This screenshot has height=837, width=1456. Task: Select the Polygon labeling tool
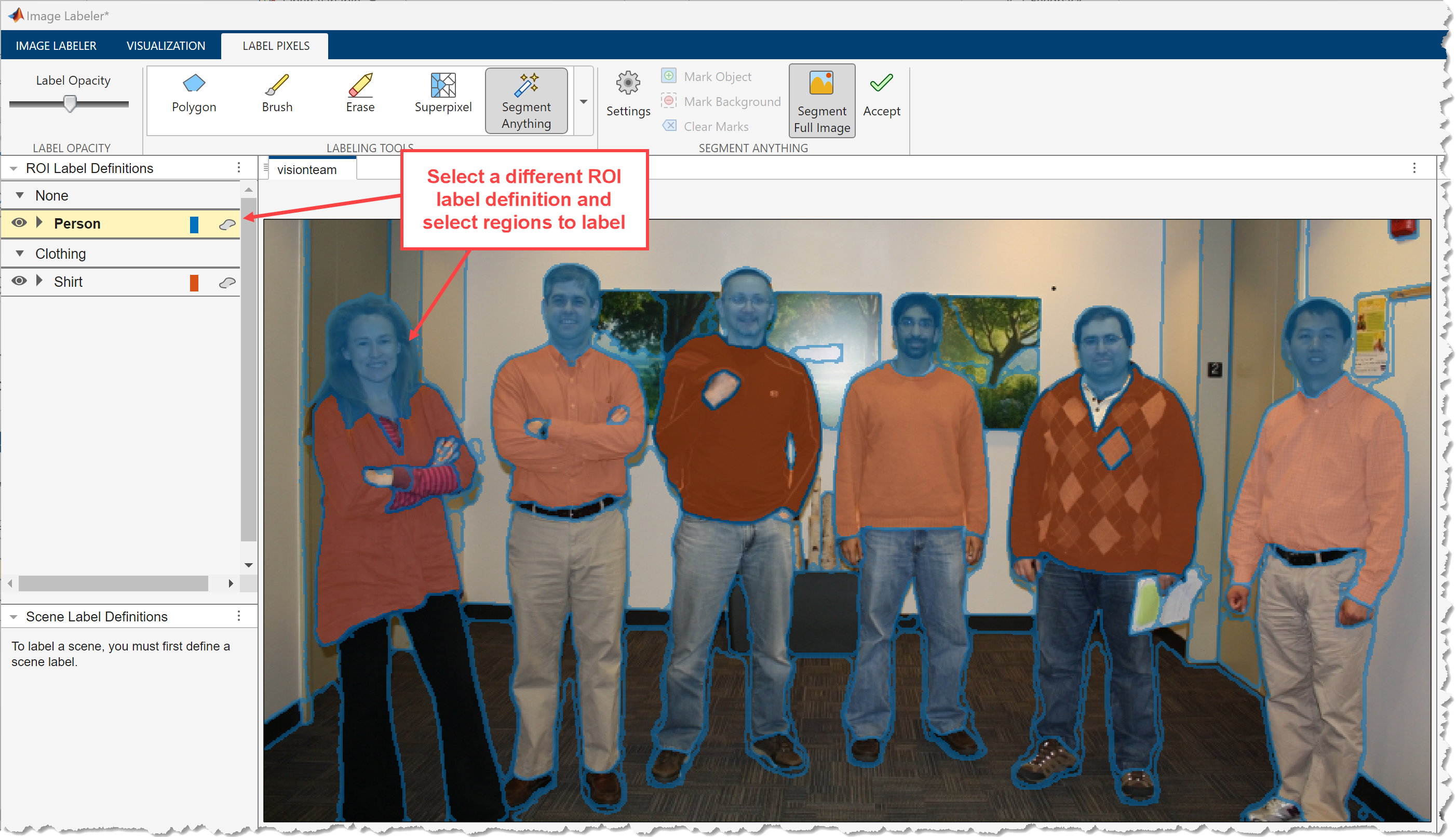pos(193,96)
